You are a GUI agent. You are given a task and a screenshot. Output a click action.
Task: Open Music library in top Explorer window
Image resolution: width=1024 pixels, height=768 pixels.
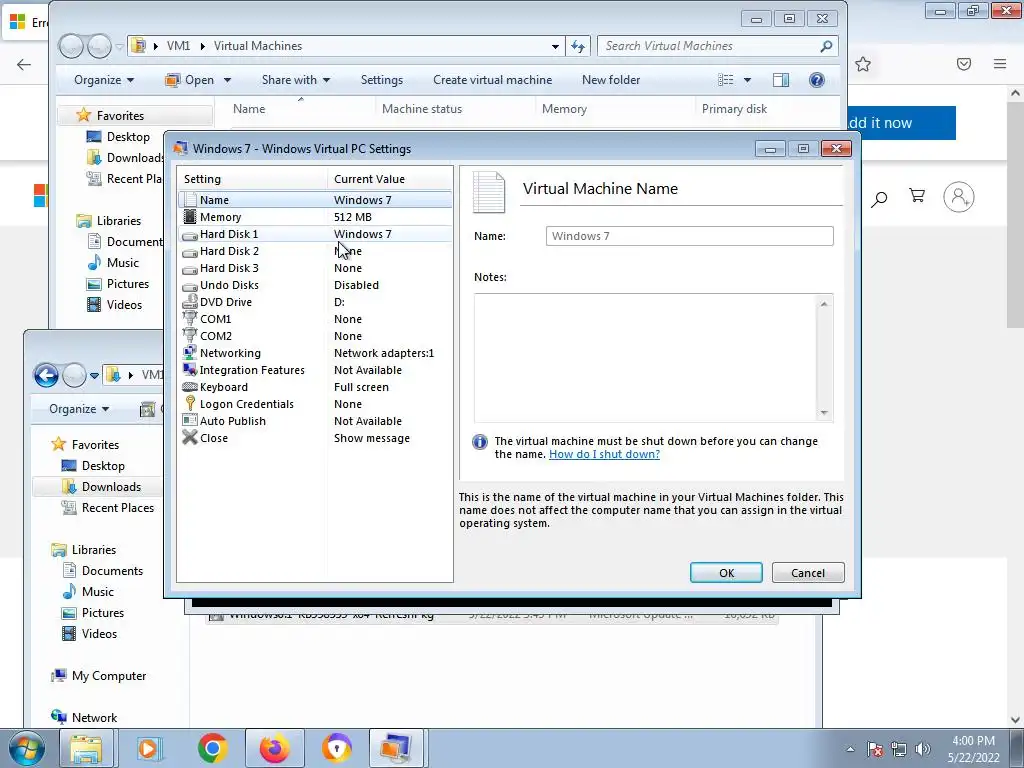[x=114, y=263]
